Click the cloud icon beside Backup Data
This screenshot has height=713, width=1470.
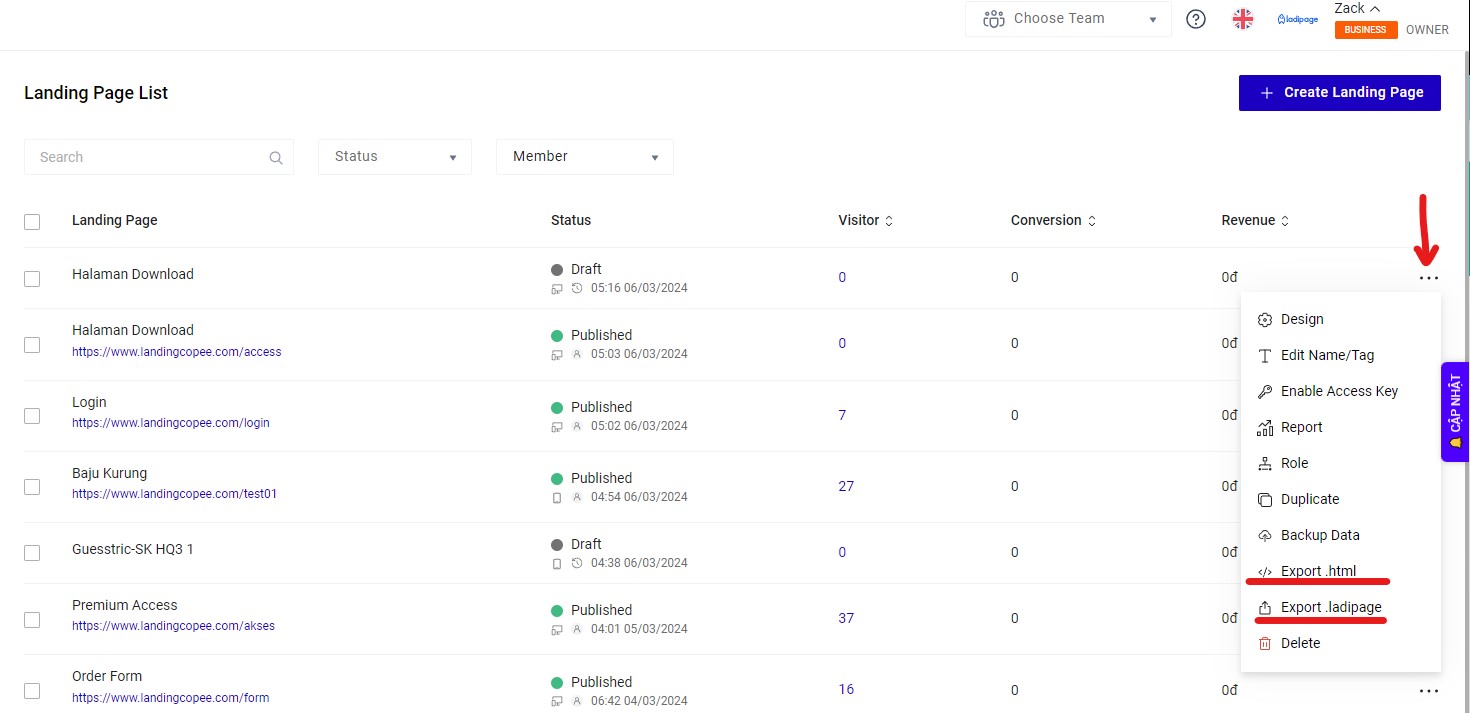[x=1264, y=536]
